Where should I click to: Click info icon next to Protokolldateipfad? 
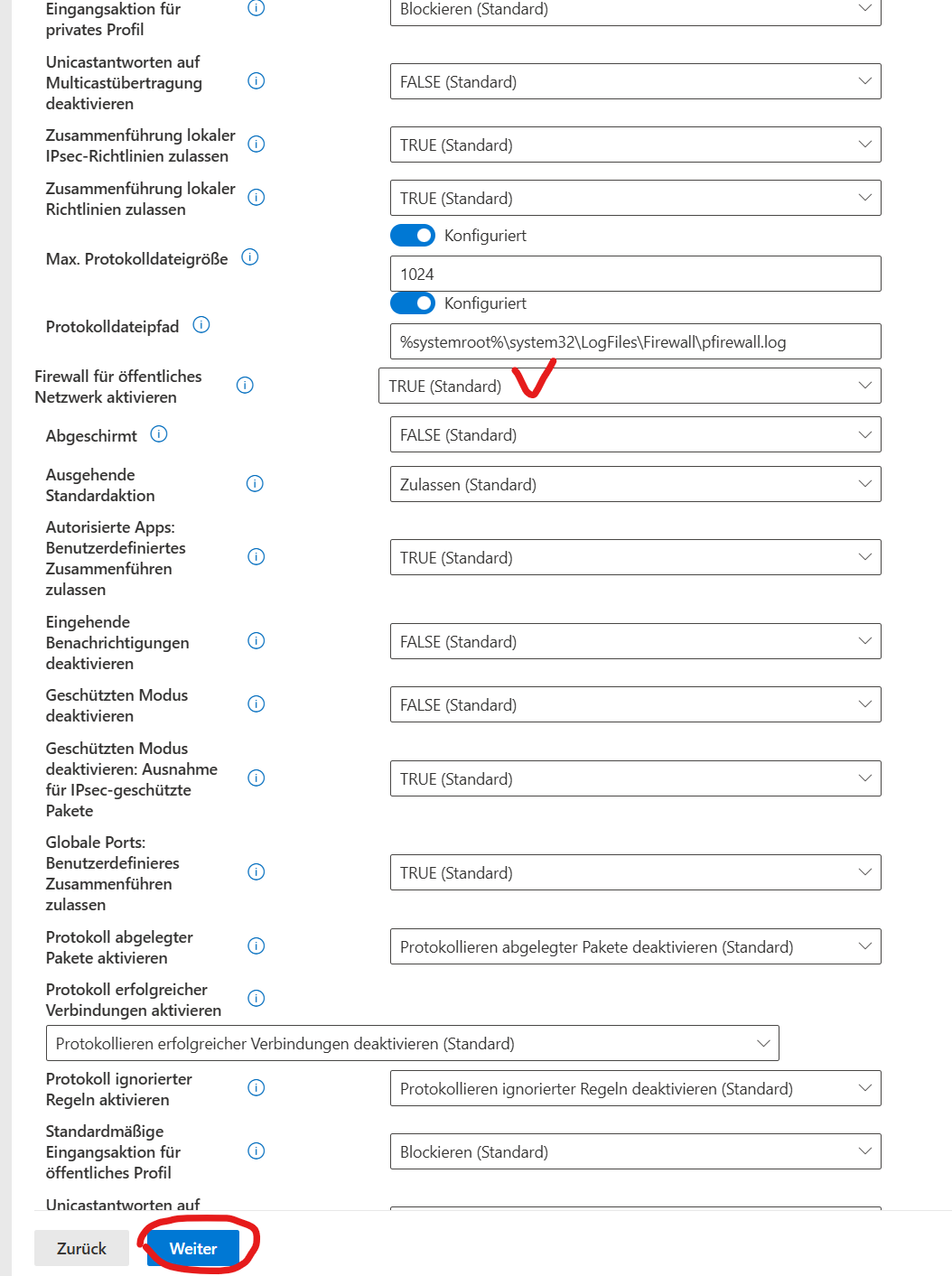(201, 325)
